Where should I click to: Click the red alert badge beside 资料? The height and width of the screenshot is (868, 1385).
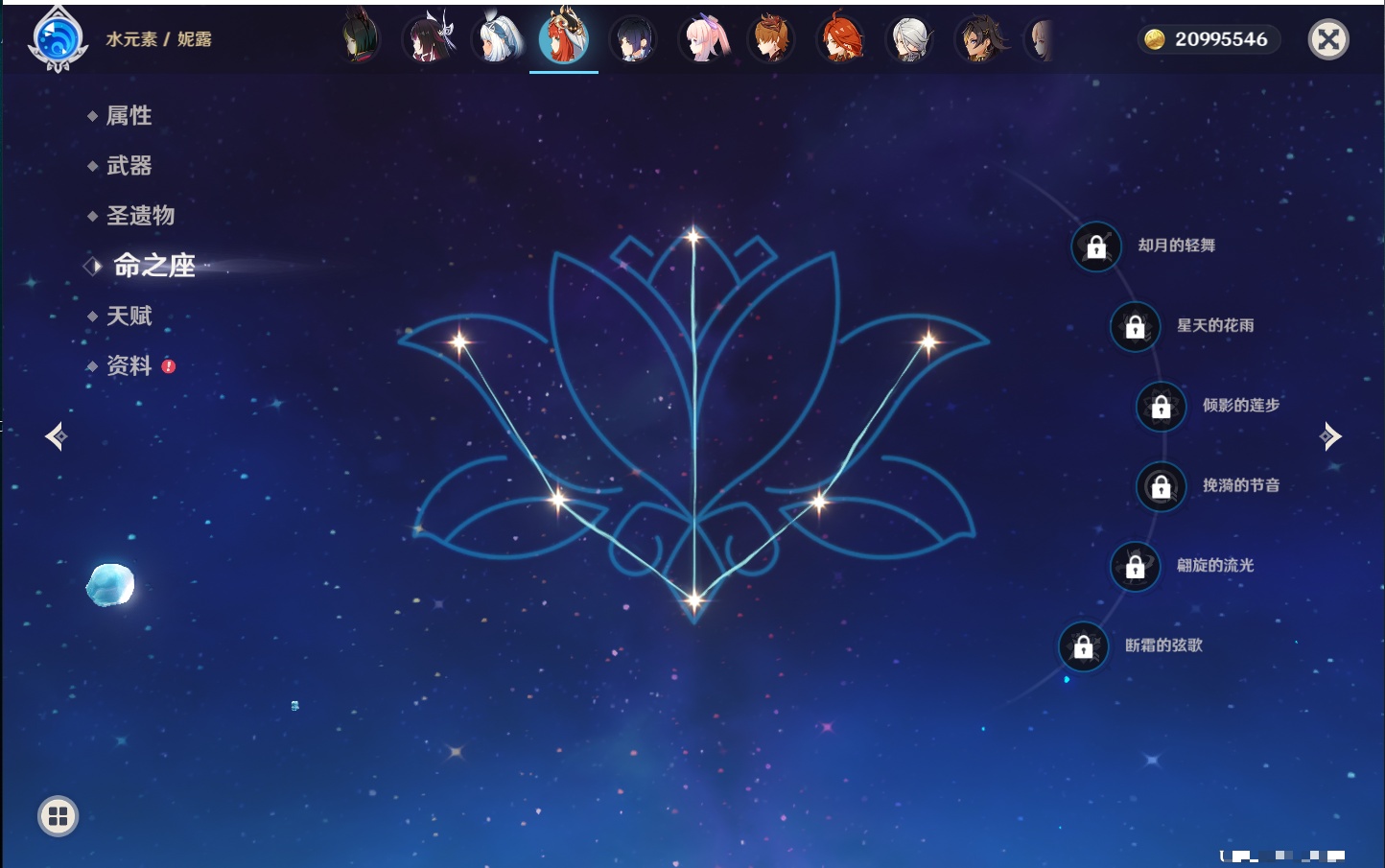(x=169, y=365)
